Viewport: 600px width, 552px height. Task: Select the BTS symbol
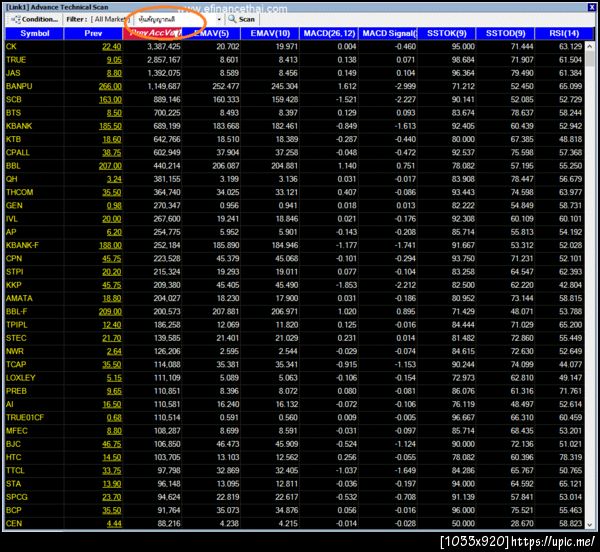(13, 113)
